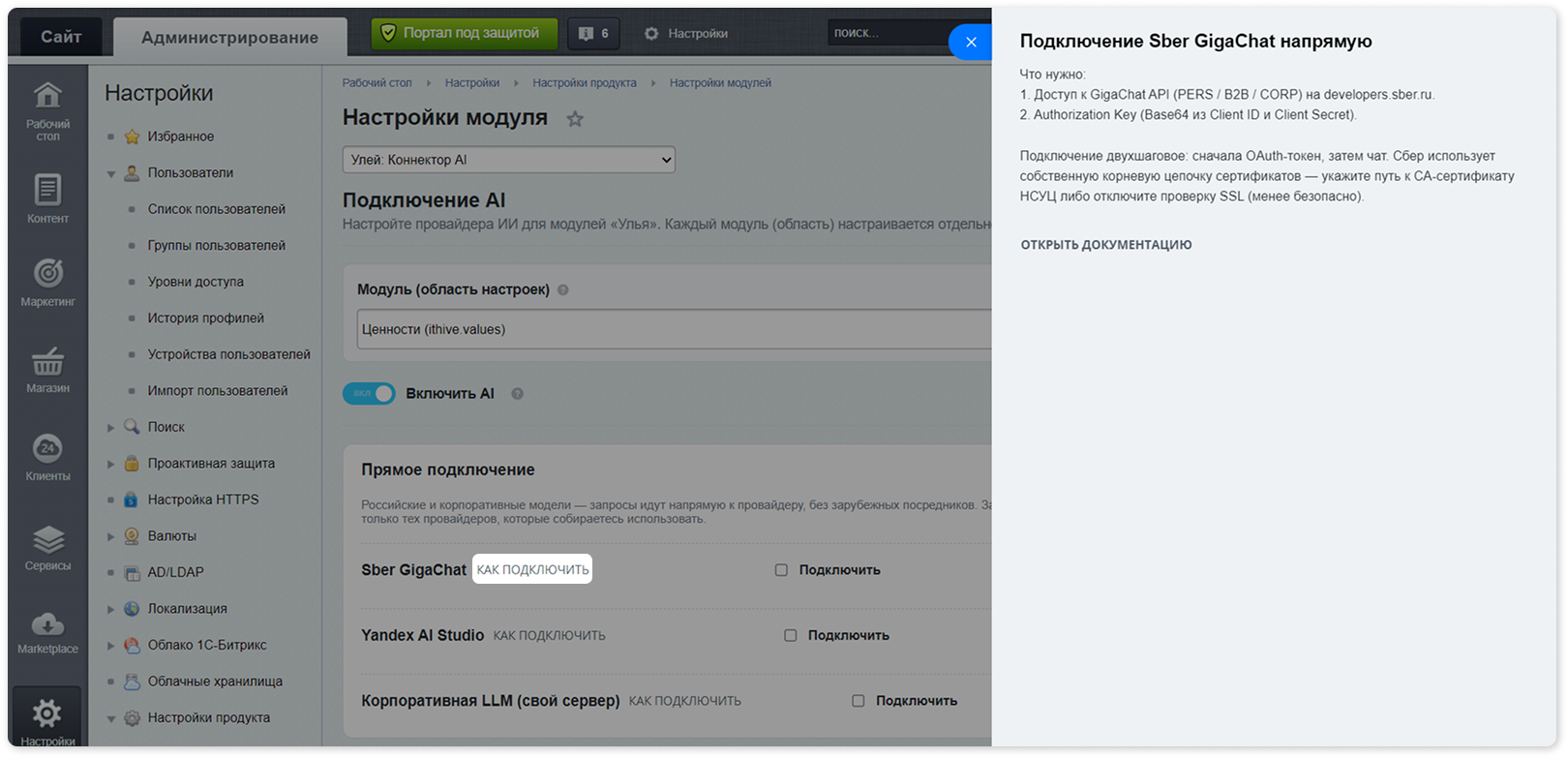
Task: Switch to the Сайт tab
Action: (x=61, y=37)
